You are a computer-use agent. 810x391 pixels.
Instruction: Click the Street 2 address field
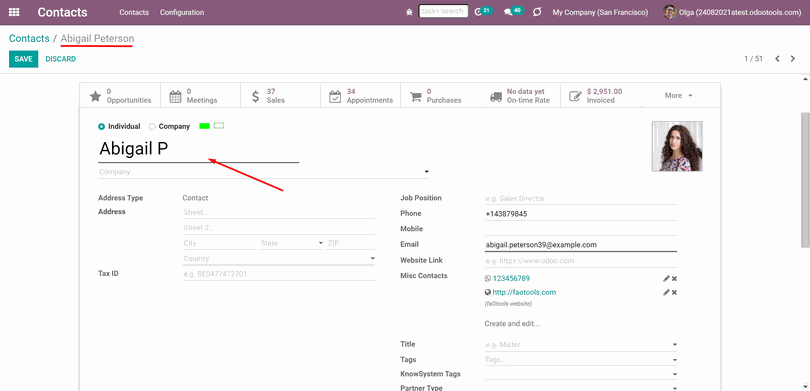click(x=279, y=228)
